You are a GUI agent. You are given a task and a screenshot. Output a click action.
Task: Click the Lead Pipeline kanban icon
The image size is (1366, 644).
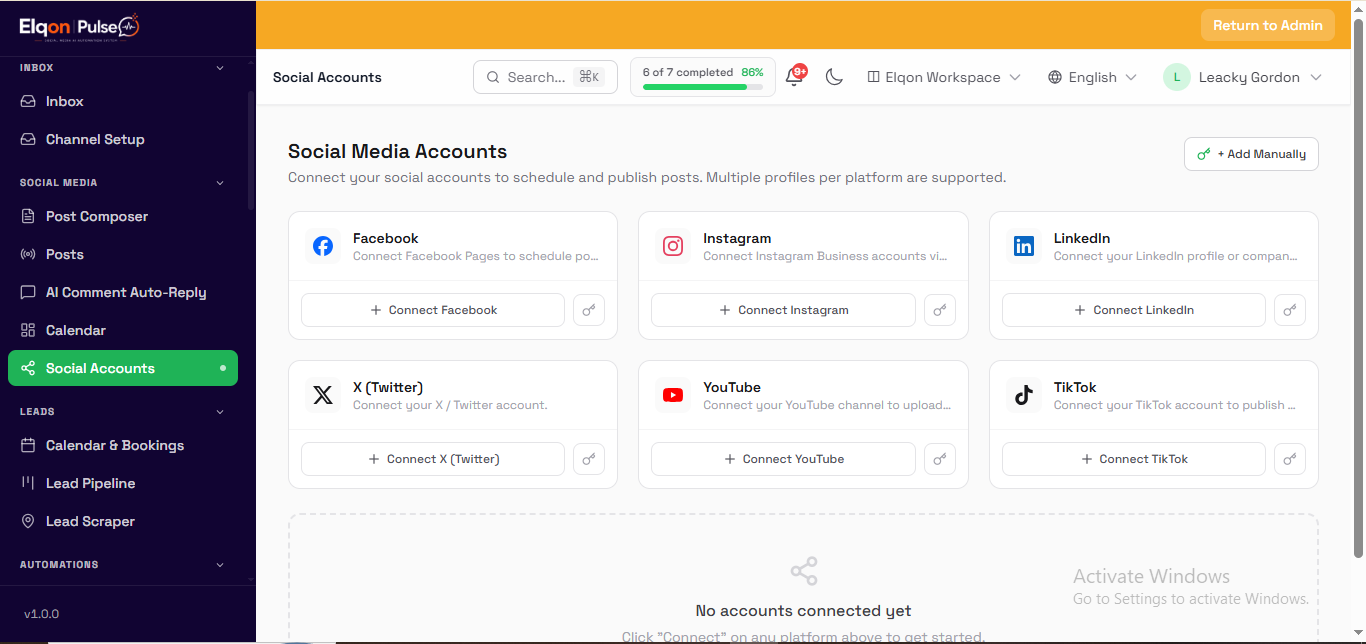pyautogui.click(x=28, y=483)
